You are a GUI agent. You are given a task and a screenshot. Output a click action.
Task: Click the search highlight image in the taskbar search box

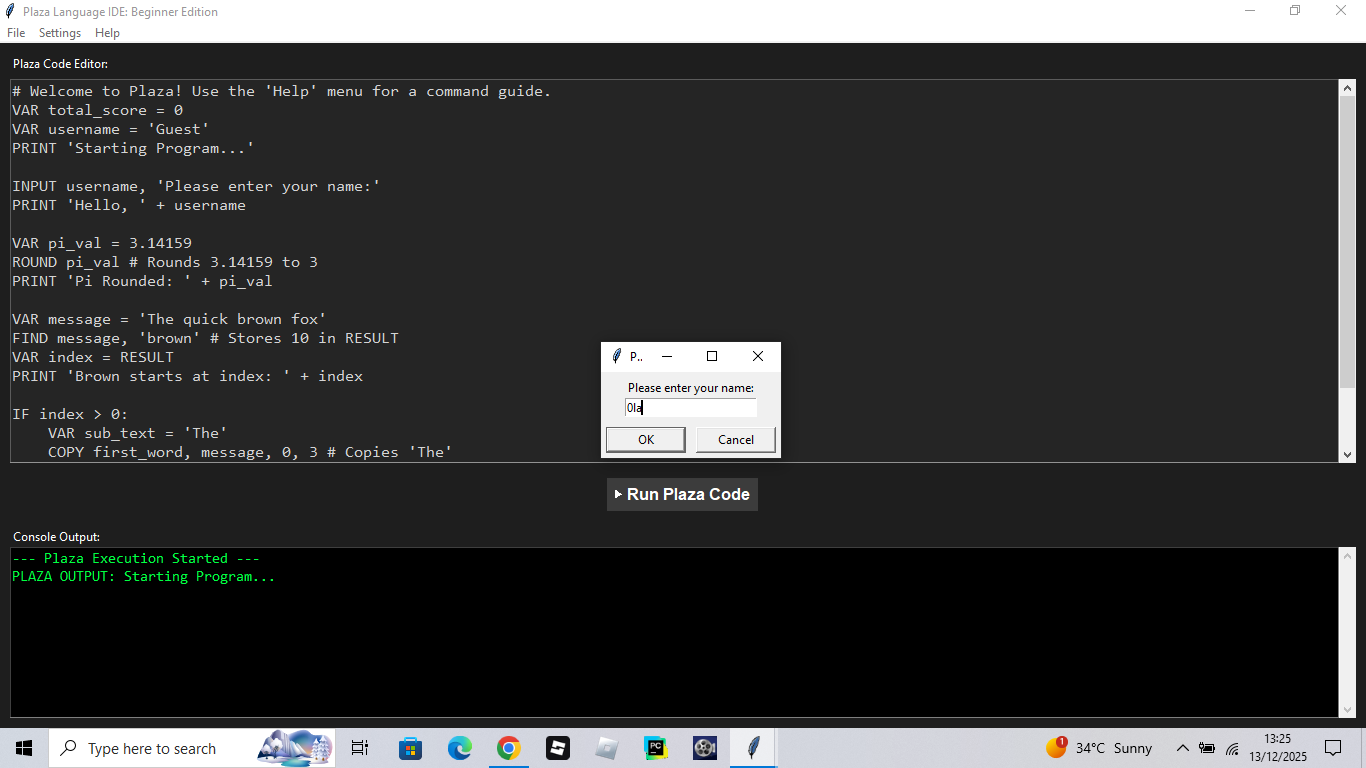[295, 748]
